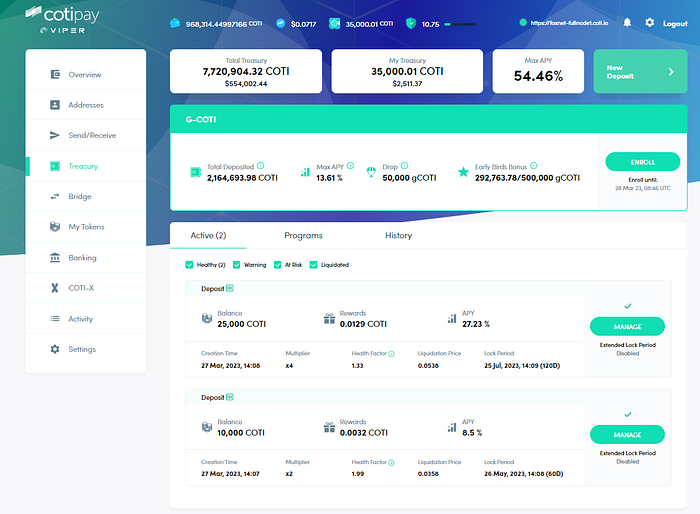Click the fullnode URL link in header
Image resolution: width=700 pixels, height=514 pixels.
tap(569, 23)
